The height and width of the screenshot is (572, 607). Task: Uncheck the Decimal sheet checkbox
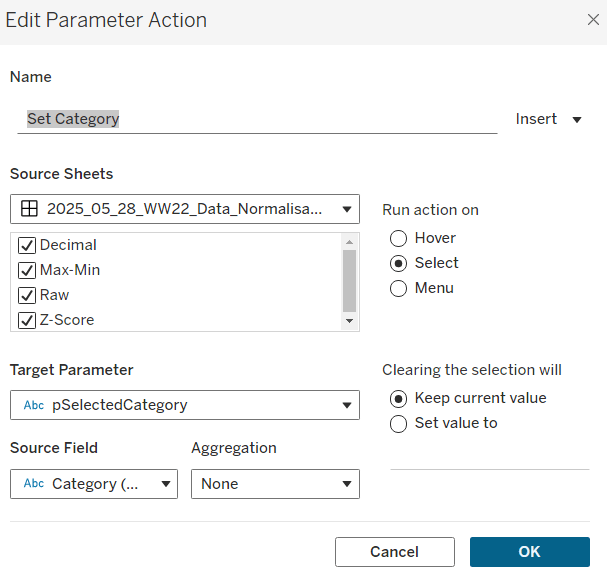pos(27,245)
